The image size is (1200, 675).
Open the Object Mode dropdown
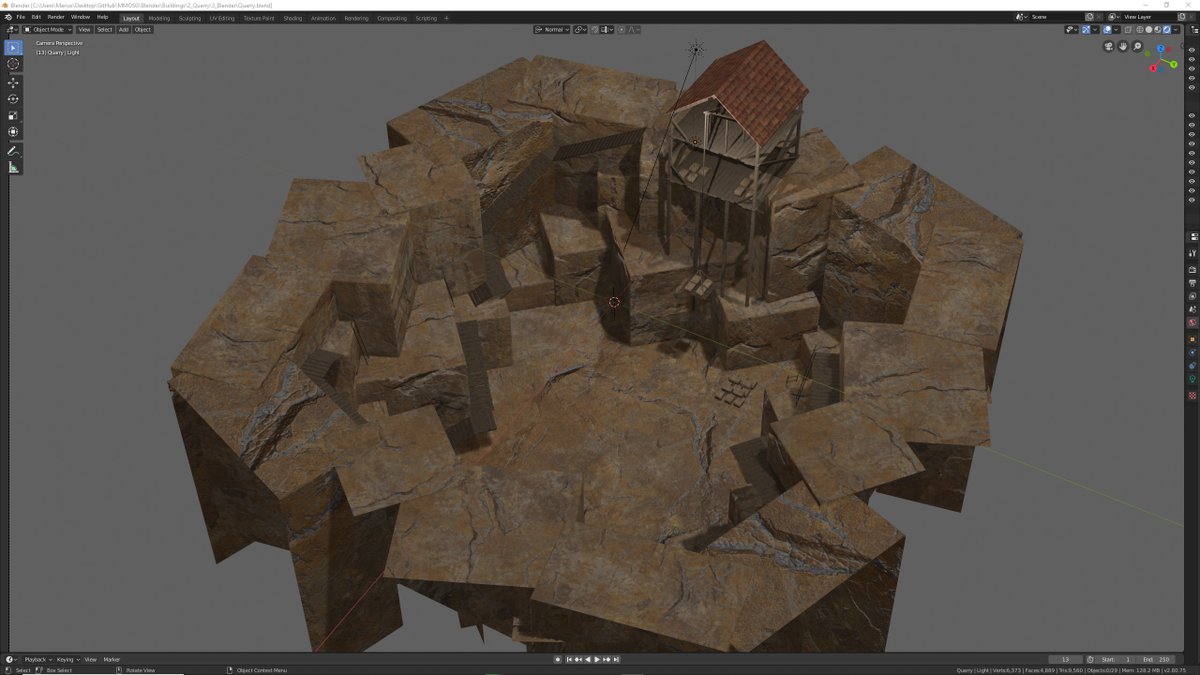click(49, 29)
